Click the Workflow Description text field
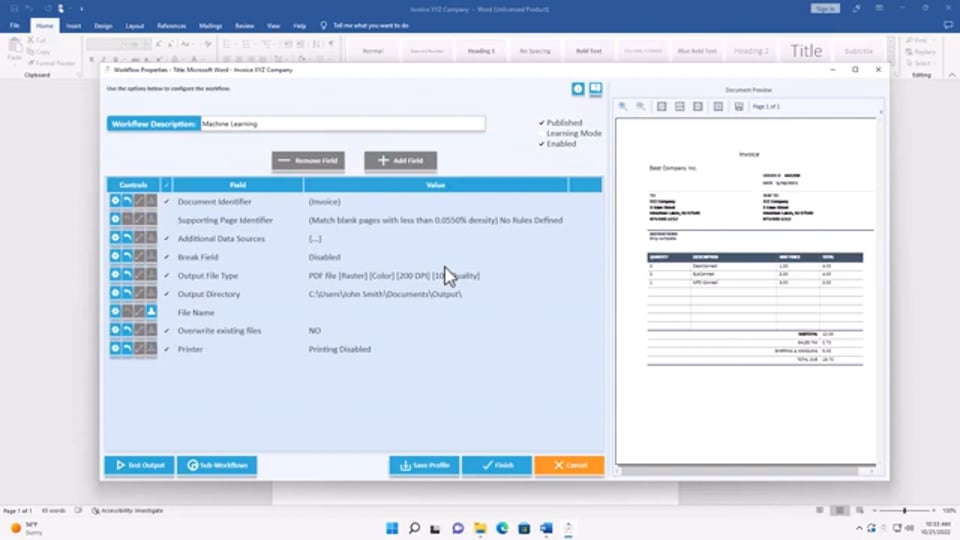960x540 pixels. coord(342,124)
